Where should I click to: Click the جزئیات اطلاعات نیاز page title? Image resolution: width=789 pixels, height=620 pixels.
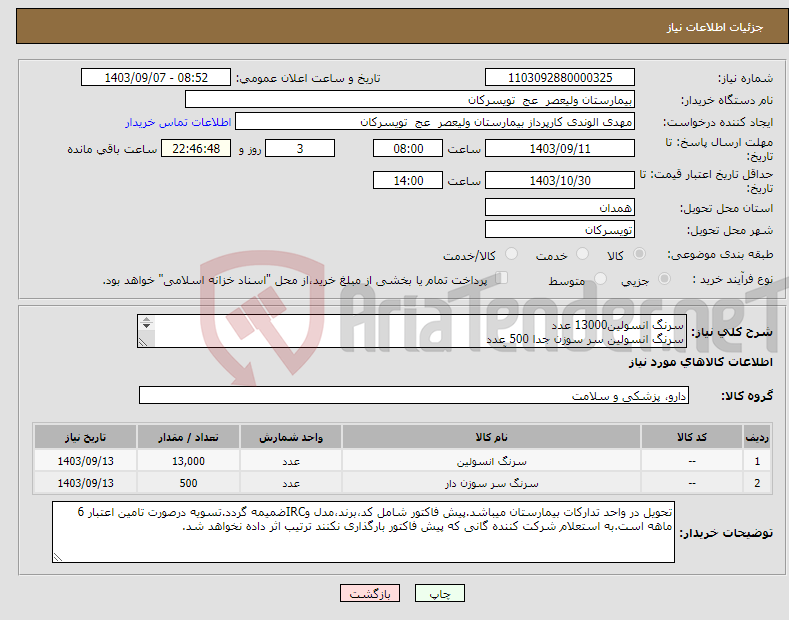coord(715,27)
